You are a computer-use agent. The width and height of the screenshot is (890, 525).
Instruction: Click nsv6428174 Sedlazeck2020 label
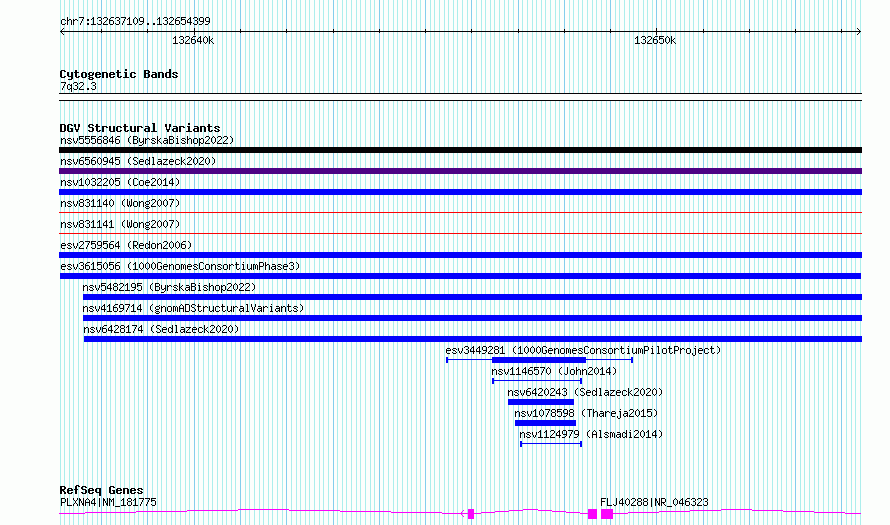(161, 329)
